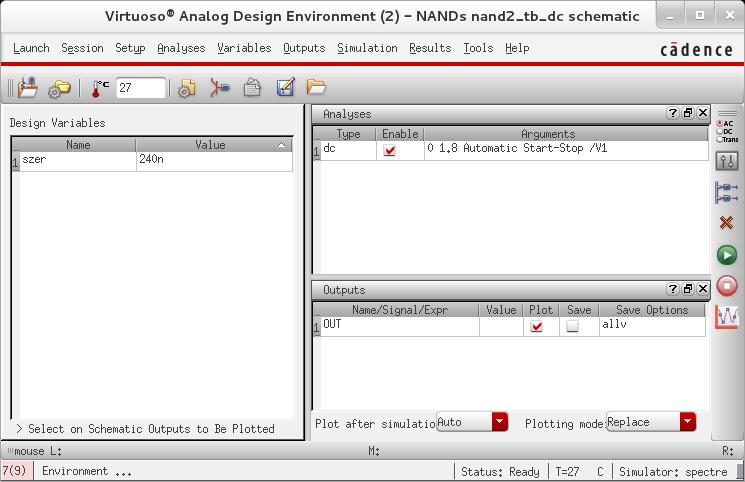
Task: Open the Session menu
Action: 82,48
